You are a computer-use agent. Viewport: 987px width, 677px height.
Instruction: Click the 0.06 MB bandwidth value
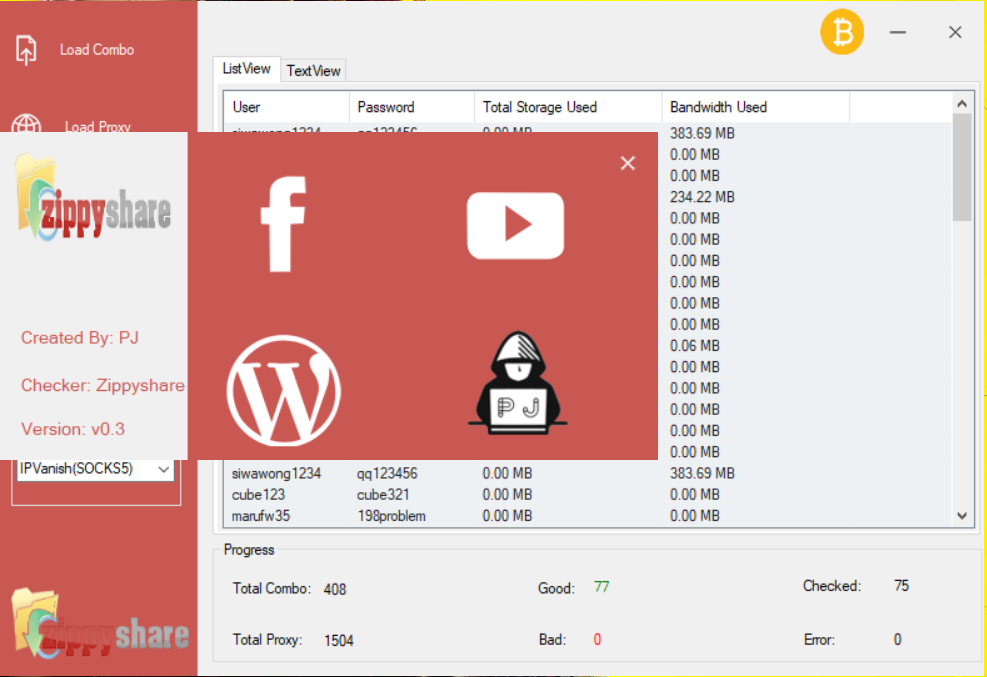(695, 345)
